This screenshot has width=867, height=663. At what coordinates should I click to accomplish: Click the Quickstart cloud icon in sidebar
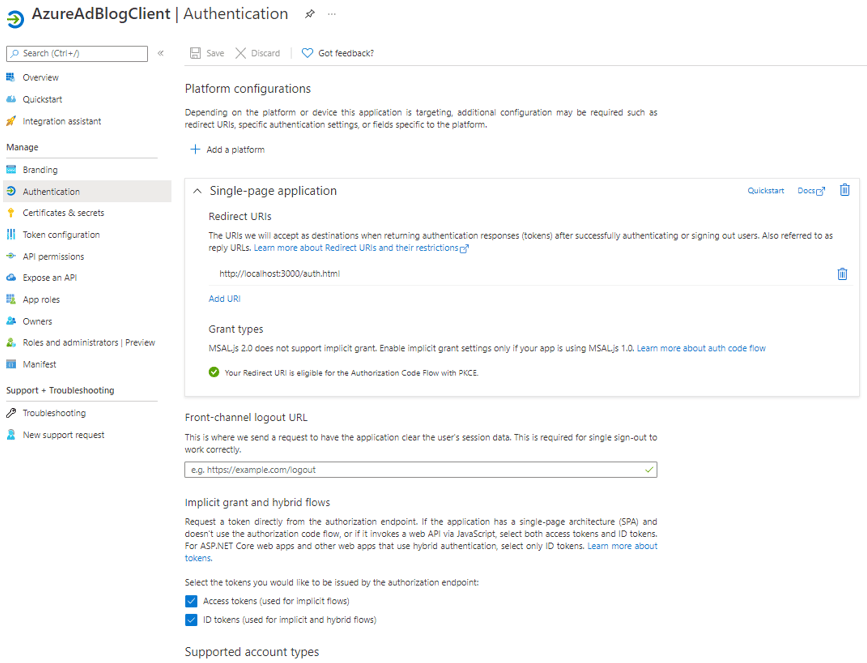click(x=11, y=99)
